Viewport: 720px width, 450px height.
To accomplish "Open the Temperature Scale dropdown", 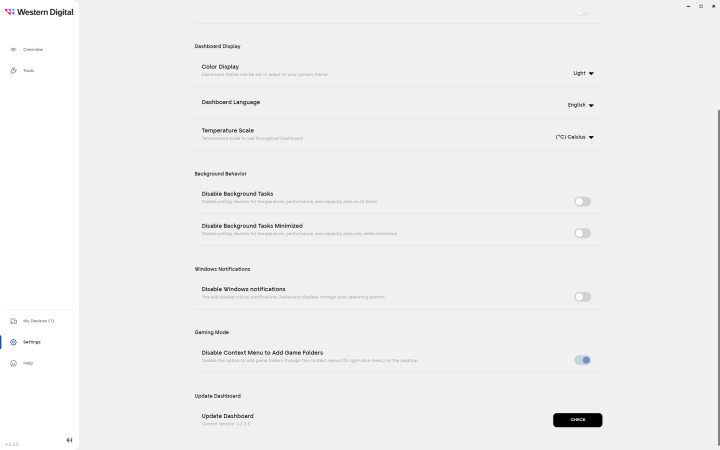I will click(x=575, y=137).
